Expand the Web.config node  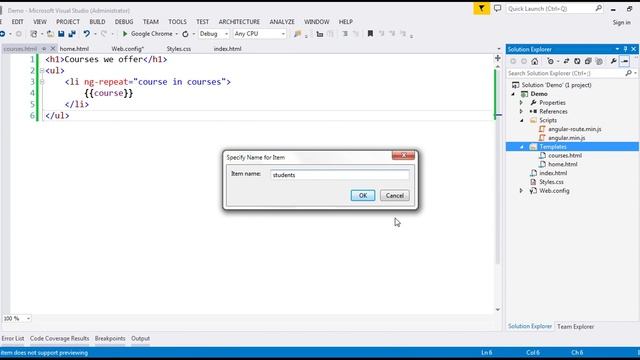click(521, 191)
